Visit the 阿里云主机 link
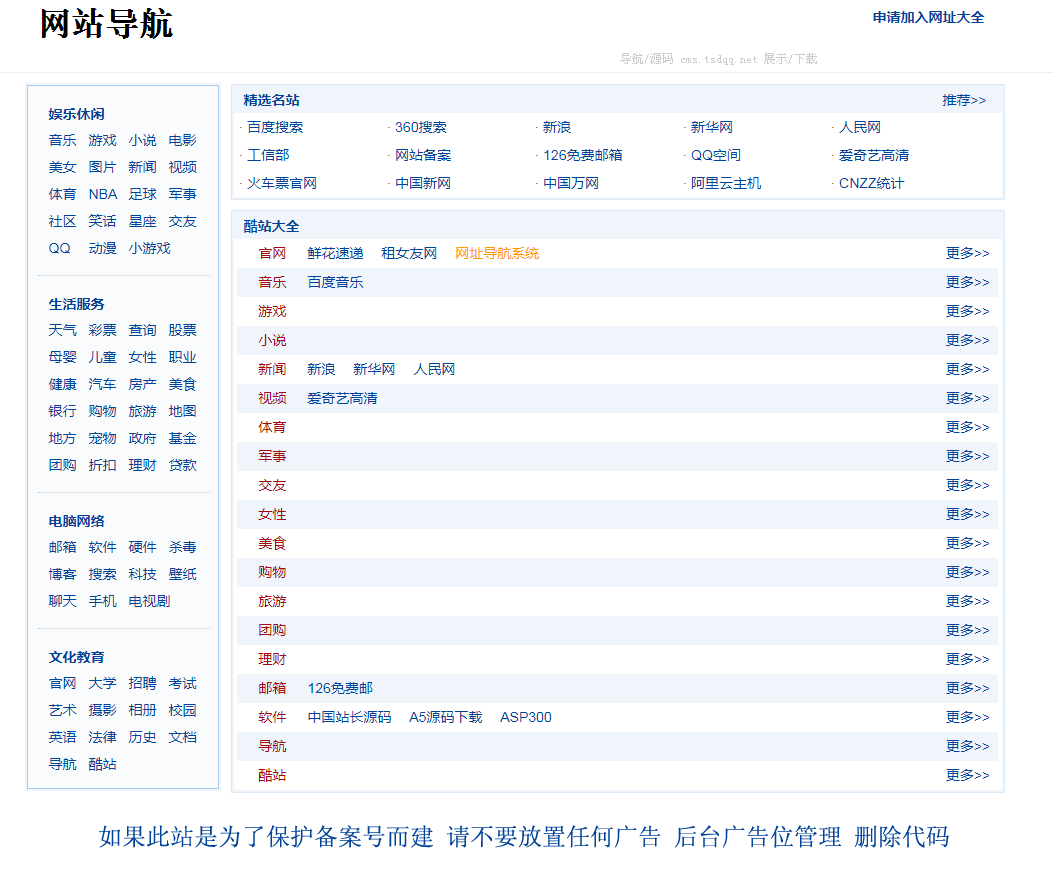Screen dimensions: 1053x876 725,183
